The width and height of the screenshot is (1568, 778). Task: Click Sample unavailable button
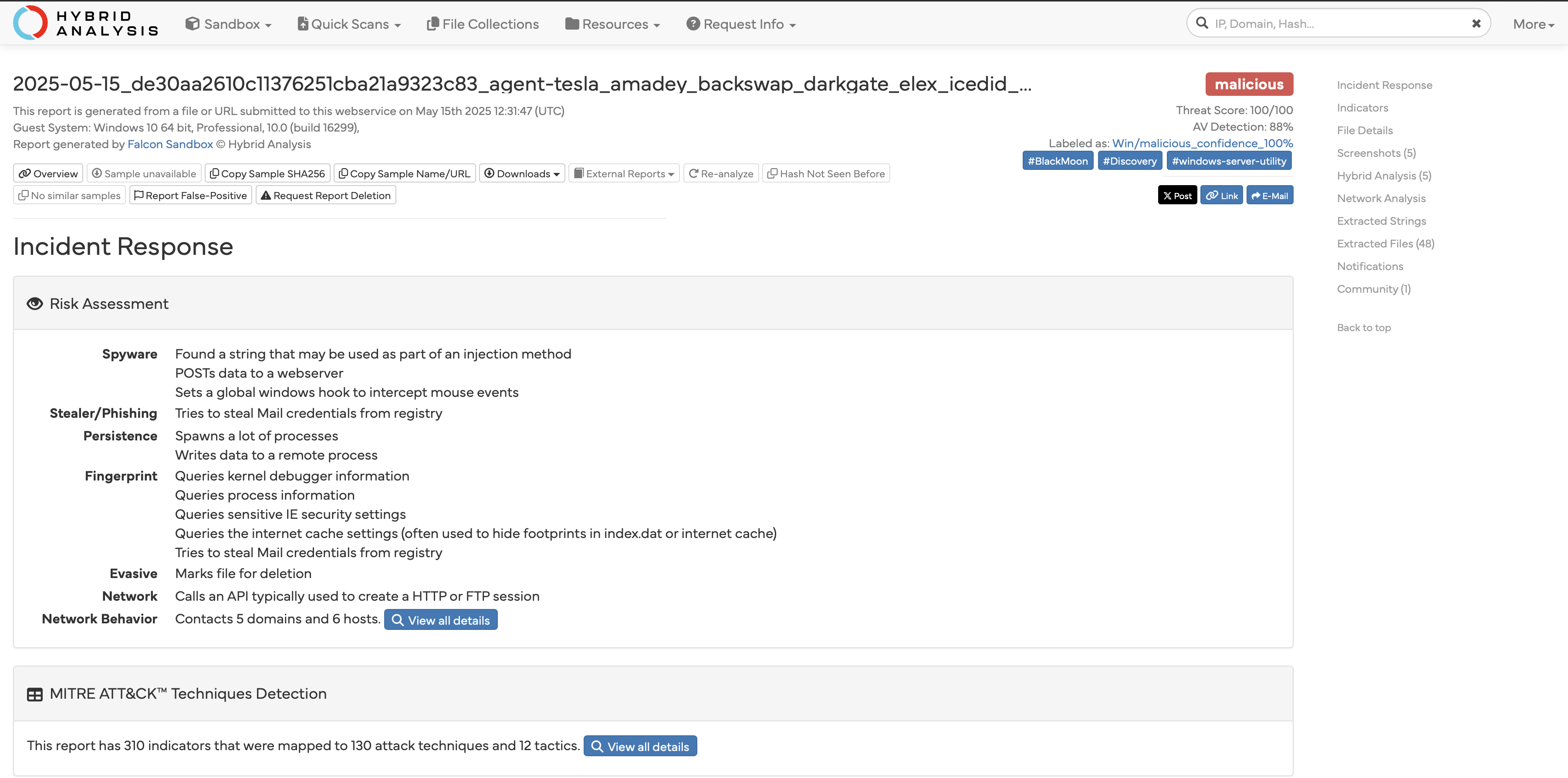tap(144, 173)
